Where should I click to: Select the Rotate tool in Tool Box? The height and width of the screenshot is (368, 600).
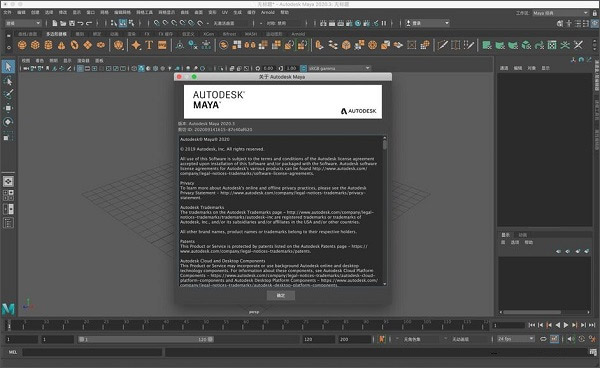[8, 122]
